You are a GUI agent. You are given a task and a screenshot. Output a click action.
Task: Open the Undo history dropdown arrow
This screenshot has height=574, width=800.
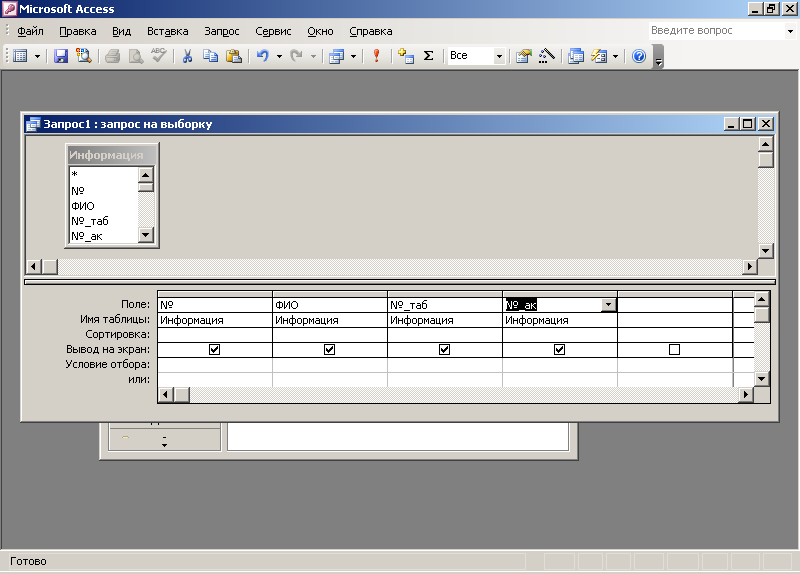click(x=279, y=56)
